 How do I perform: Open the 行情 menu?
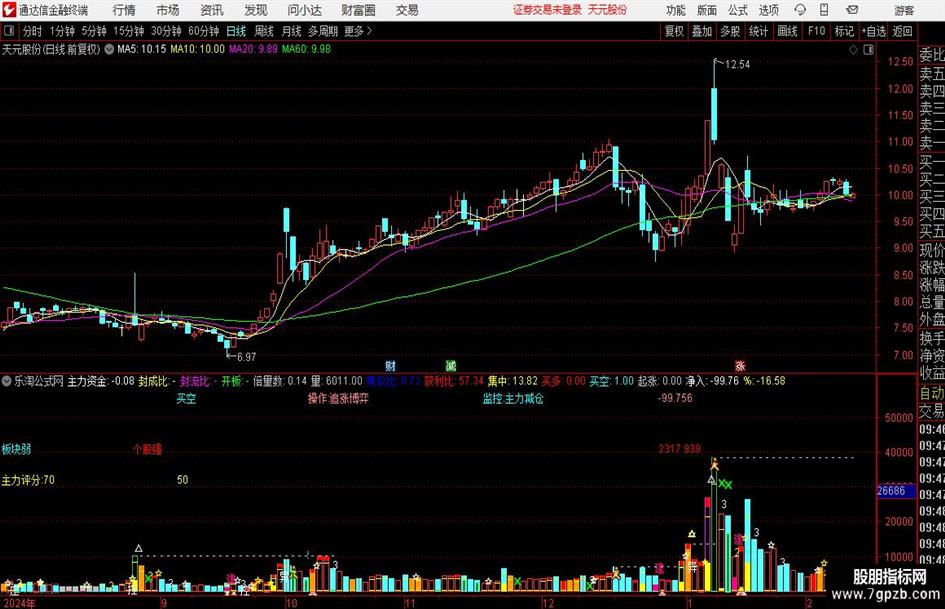click(x=124, y=10)
